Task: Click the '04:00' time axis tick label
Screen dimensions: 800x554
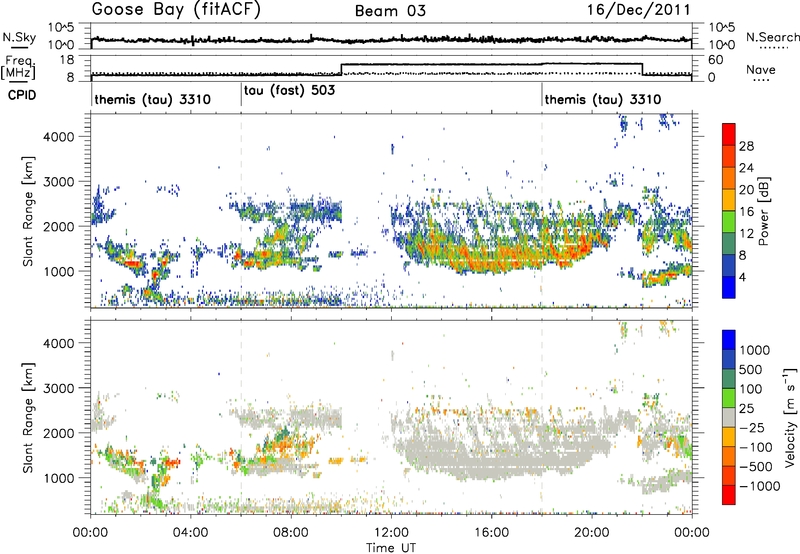Action: (191, 533)
